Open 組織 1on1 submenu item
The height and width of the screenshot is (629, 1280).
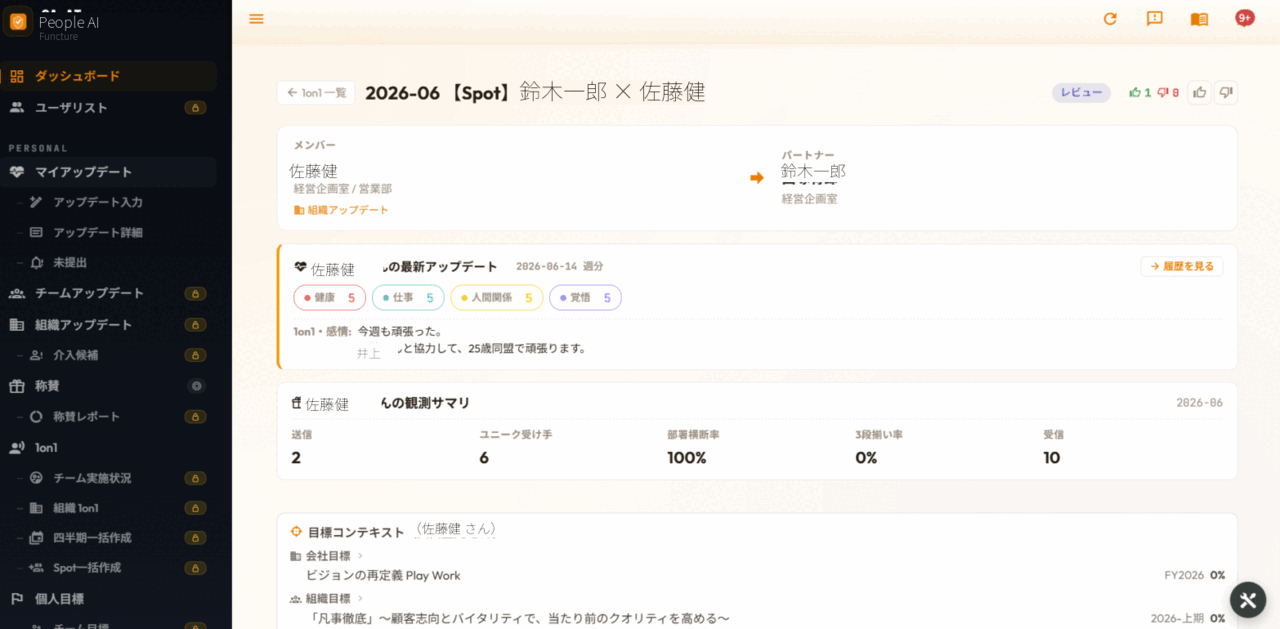click(76, 508)
